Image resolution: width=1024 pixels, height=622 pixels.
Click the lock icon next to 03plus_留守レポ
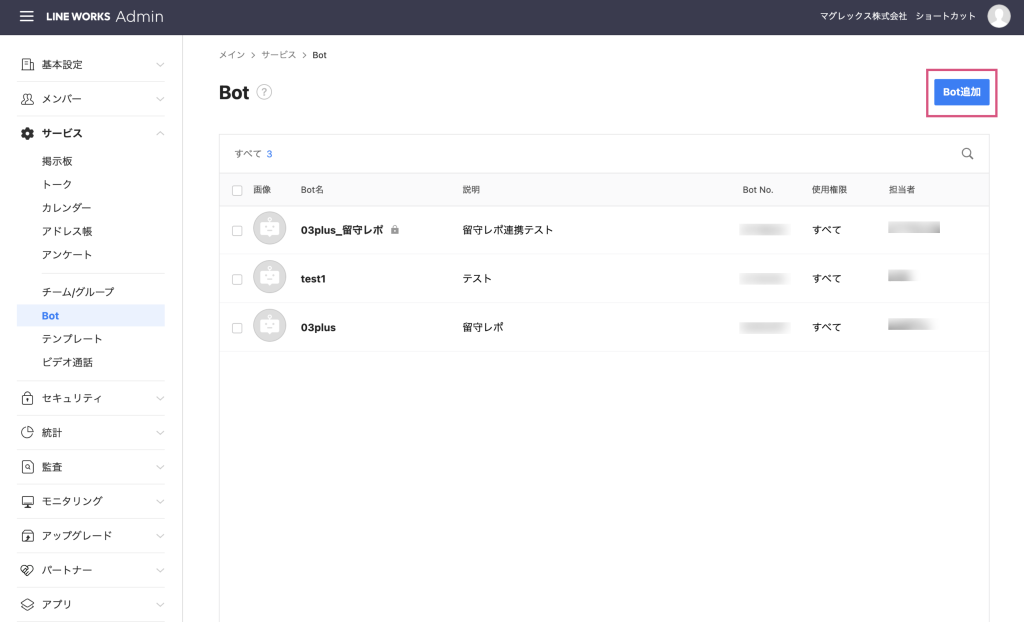click(x=395, y=230)
